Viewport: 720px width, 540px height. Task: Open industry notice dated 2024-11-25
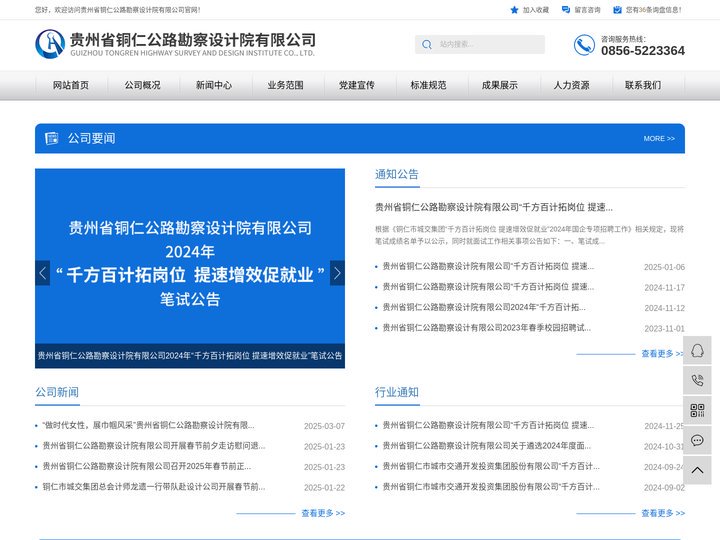(x=488, y=426)
